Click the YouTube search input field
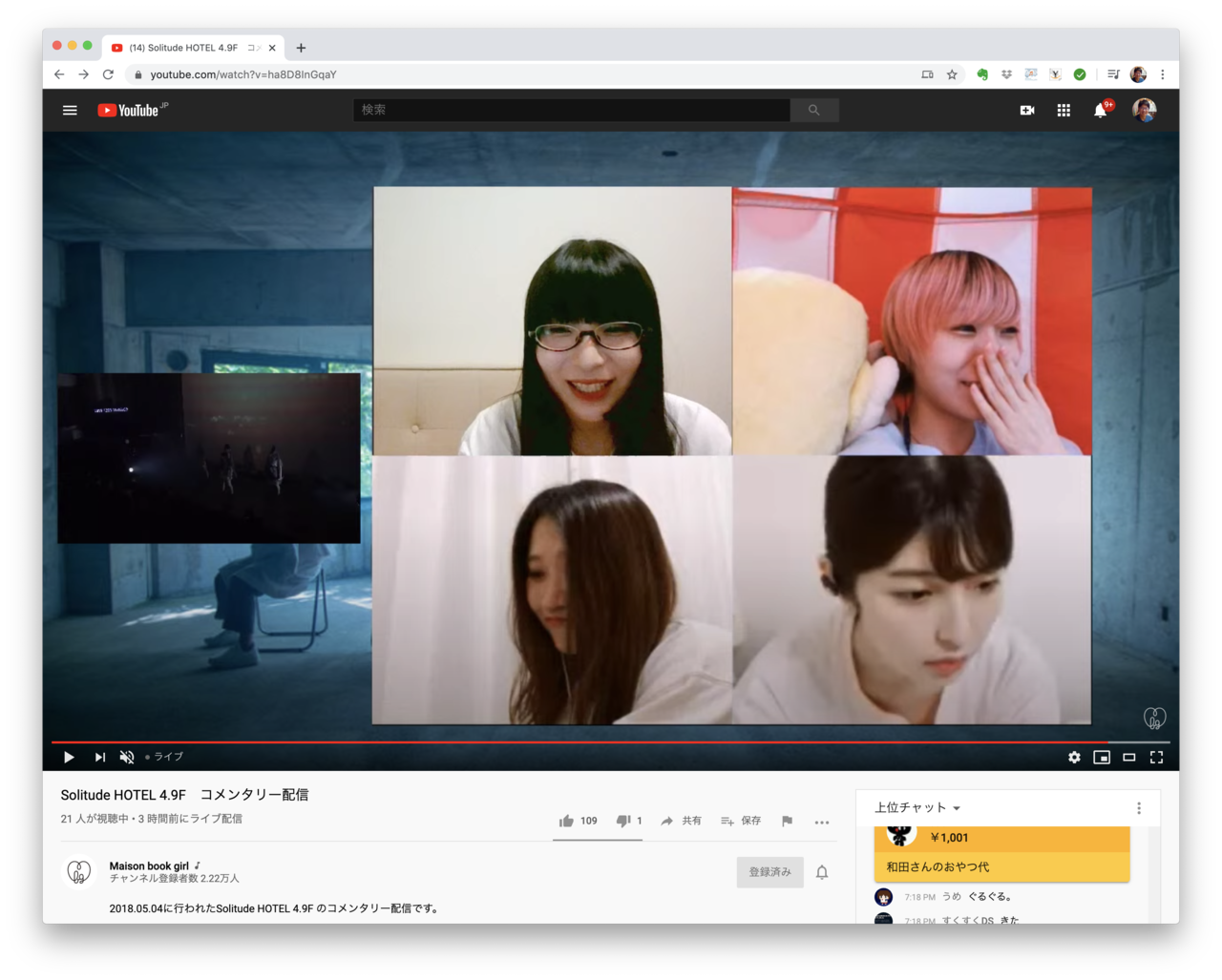This screenshot has height=980, width=1222. coord(571,111)
